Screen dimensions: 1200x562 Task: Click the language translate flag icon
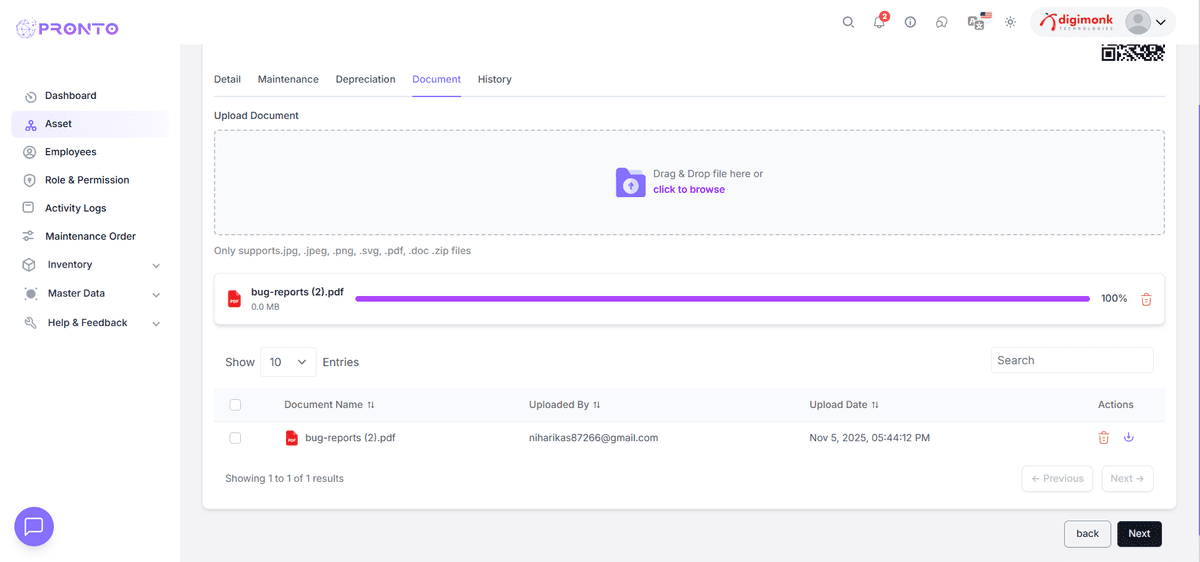pyautogui.click(x=978, y=22)
